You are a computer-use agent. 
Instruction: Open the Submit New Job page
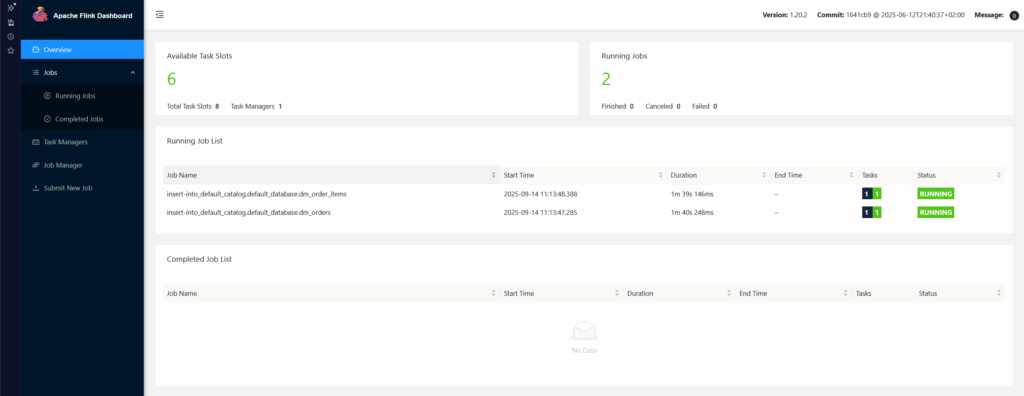tap(82, 188)
